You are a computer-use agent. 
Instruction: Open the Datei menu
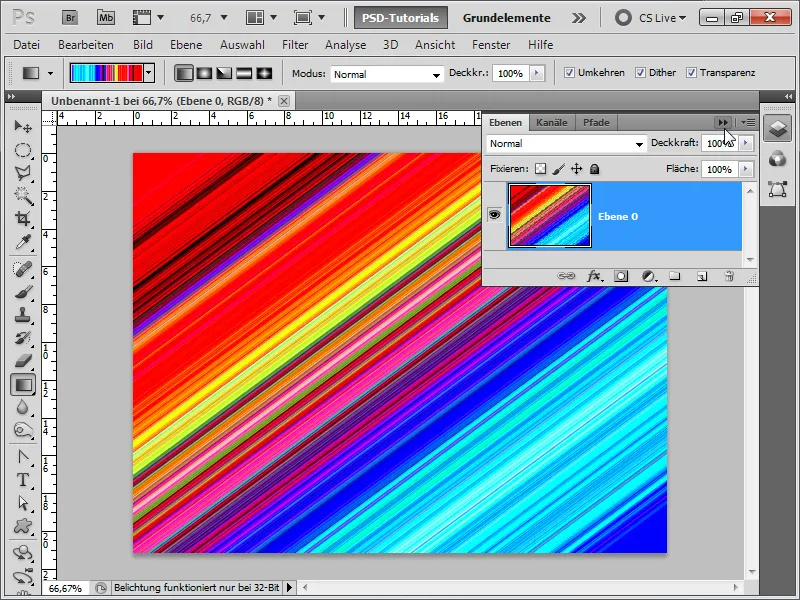coord(27,45)
